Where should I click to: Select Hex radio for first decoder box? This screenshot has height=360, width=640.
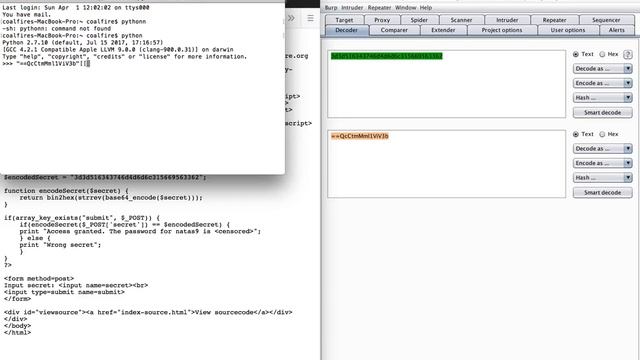click(x=602, y=54)
